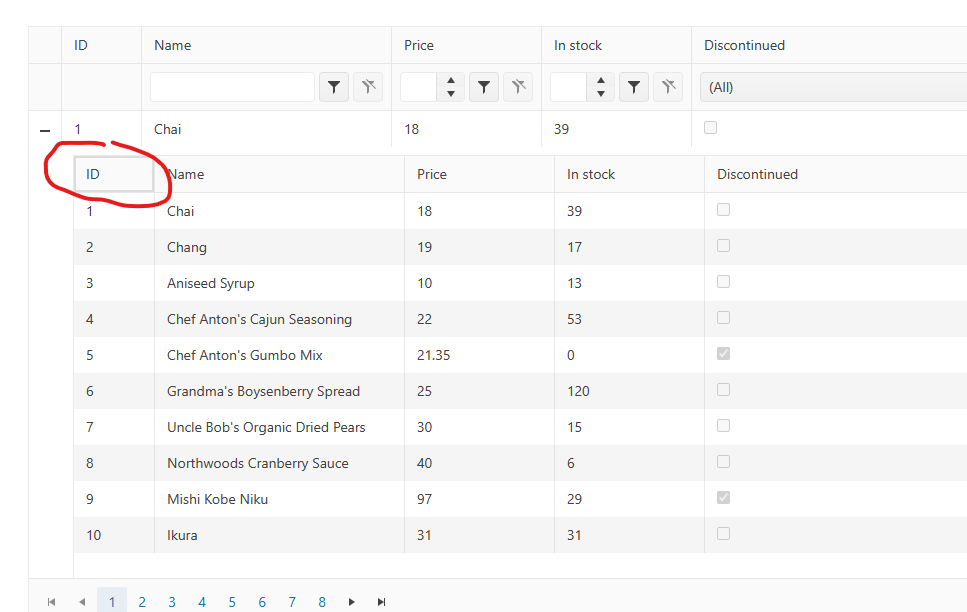Select page 3 in the pager
Viewport: 967px width, 612px height.
point(172,601)
